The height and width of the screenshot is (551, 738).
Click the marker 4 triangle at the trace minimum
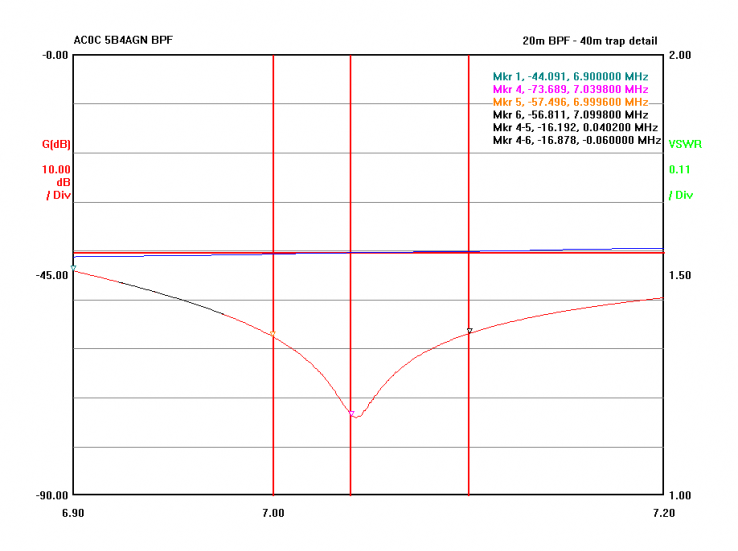[x=351, y=413]
